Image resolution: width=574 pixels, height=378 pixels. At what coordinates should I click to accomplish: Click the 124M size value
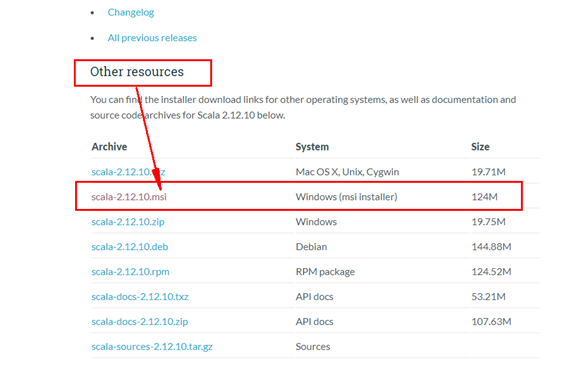click(484, 197)
